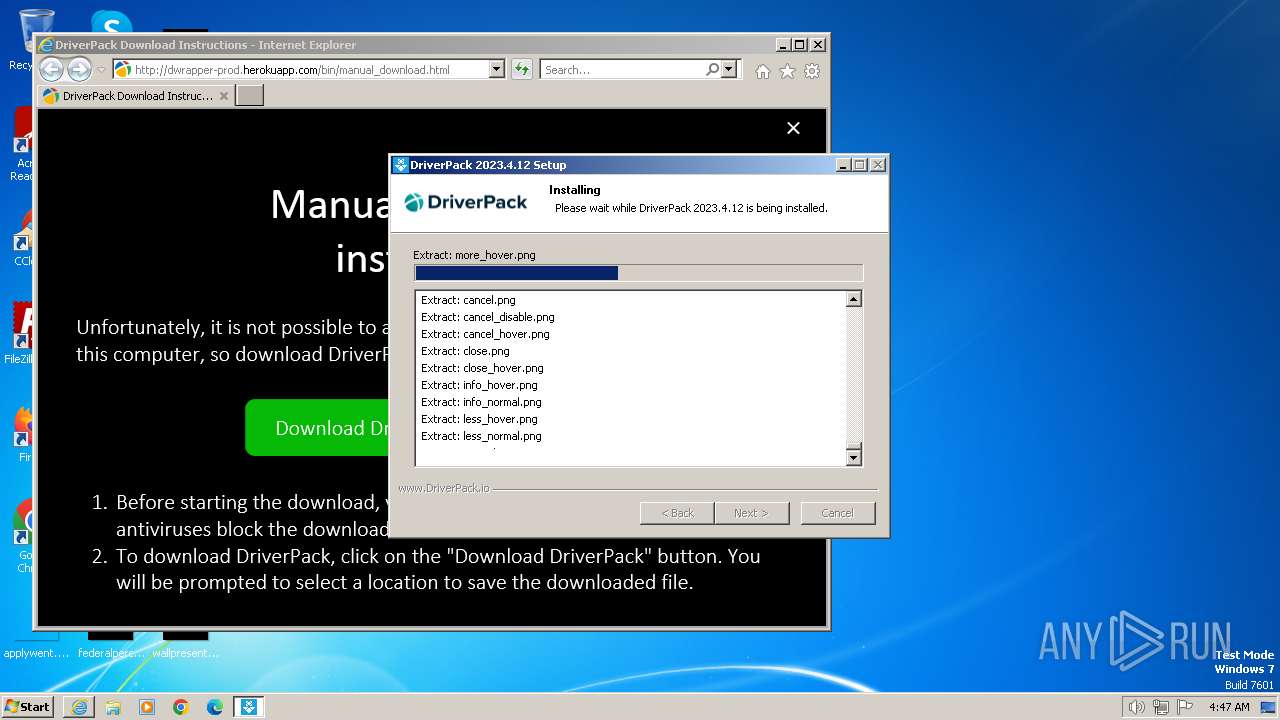Close the manual download overlay X
Image resolution: width=1280 pixels, height=720 pixels.
793,128
